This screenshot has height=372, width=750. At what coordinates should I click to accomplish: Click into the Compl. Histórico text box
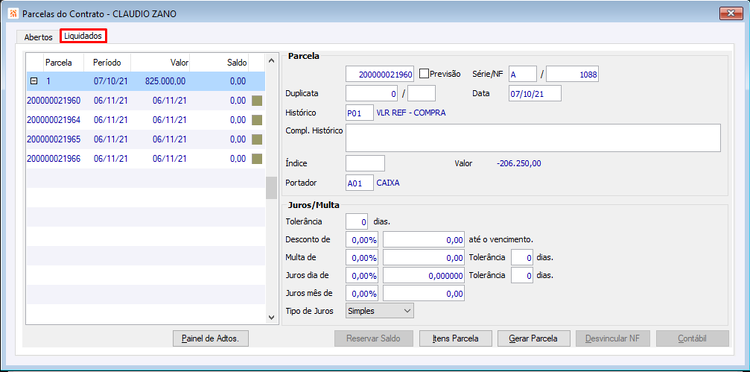click(x=533, y=138)
